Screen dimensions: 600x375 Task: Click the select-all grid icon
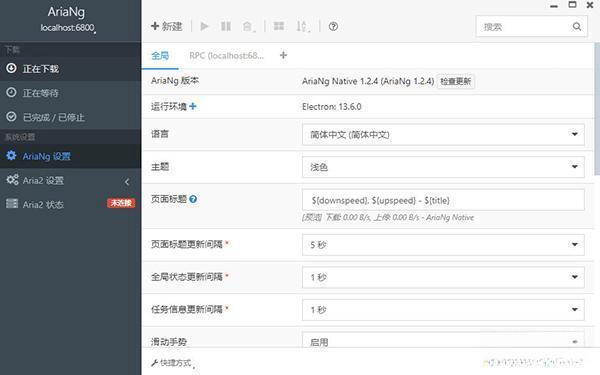[x=279, y=26]
